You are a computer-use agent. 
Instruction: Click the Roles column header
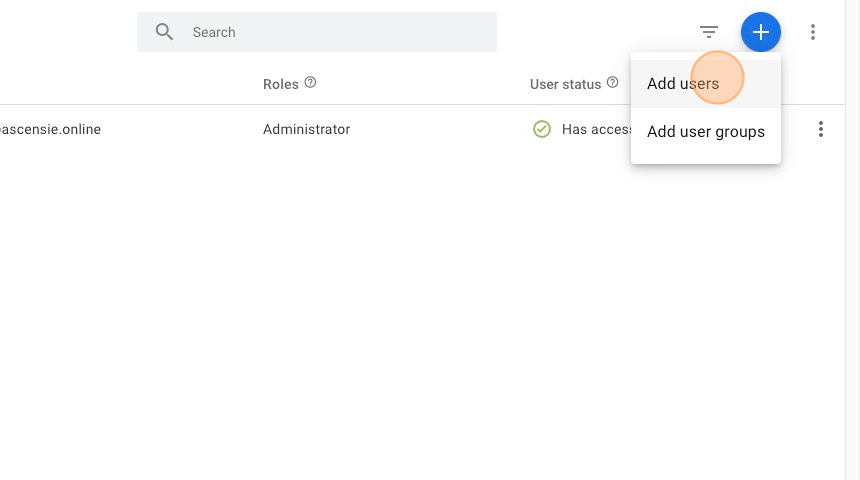pyautogui.click(x=281, y=84)
